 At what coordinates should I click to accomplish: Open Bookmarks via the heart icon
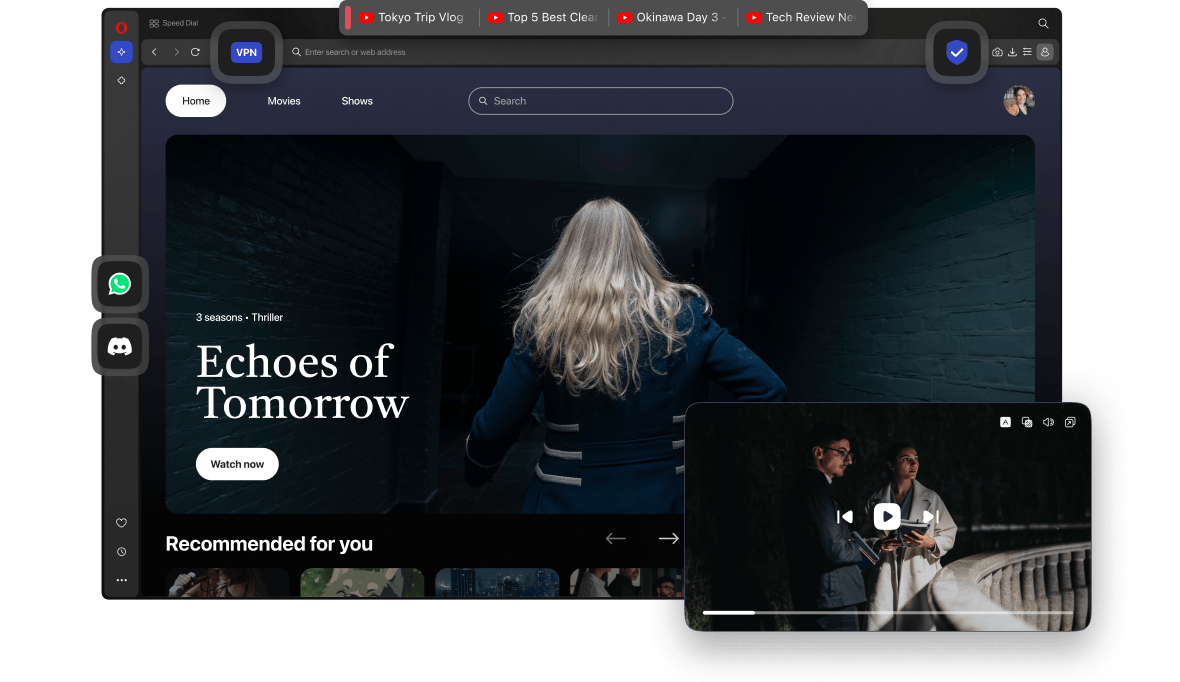click(121, 523)
